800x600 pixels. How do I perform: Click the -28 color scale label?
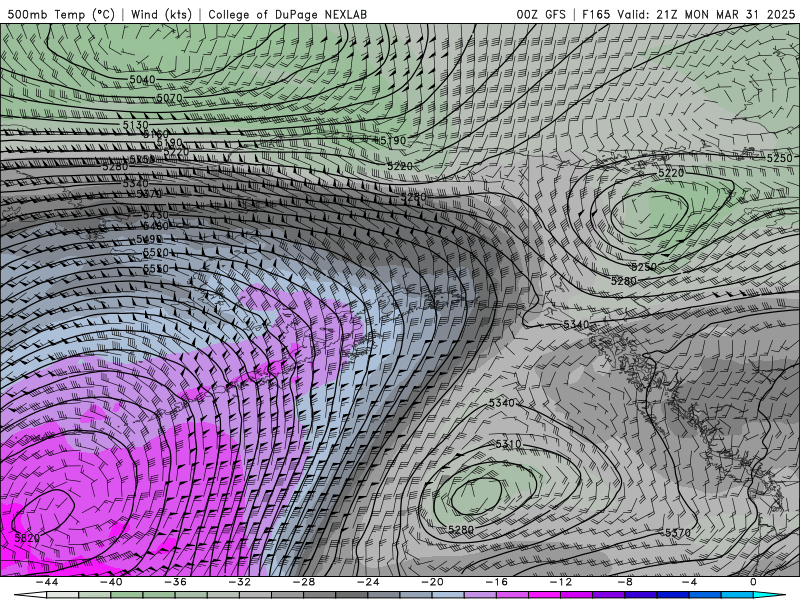[304, 582]
